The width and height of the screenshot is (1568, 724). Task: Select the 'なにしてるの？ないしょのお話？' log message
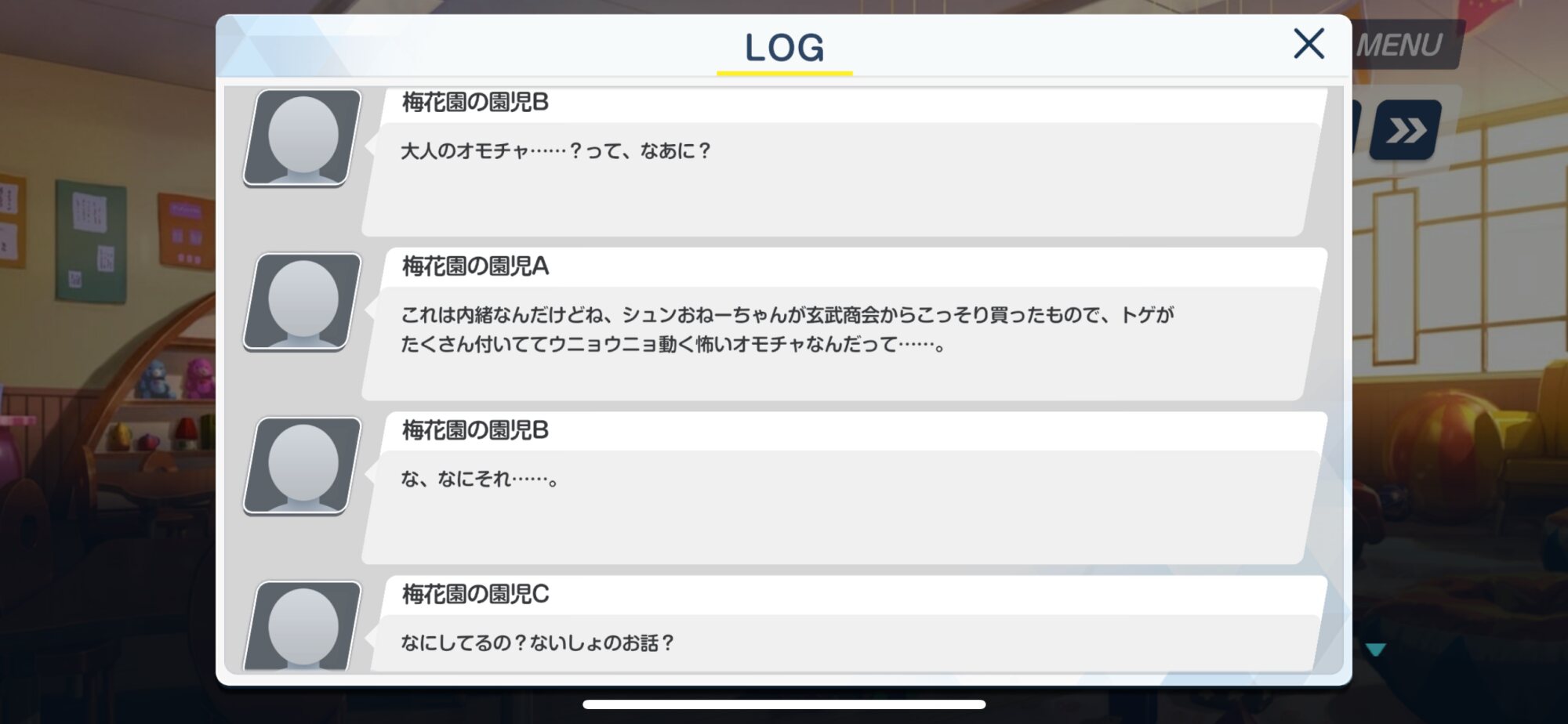pyautogui.click(x=537, y=643)
